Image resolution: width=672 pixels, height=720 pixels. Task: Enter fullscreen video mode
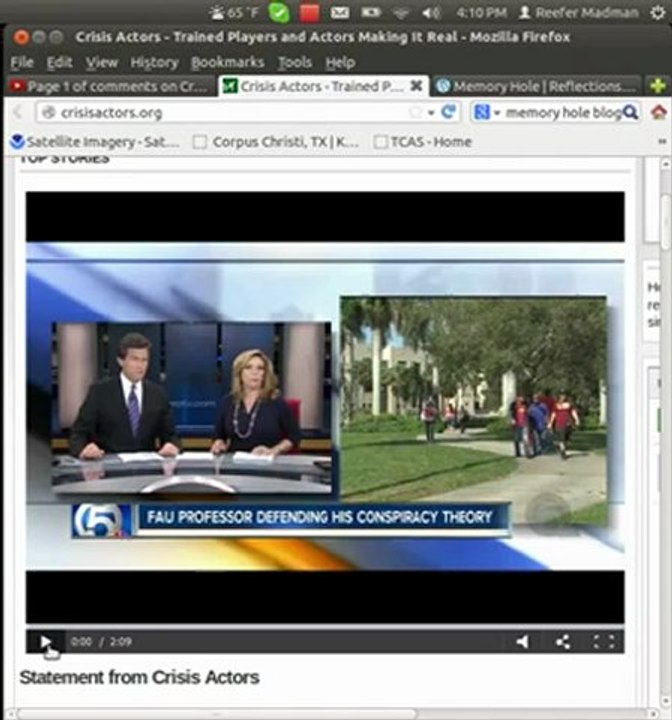tap(604, 641)
